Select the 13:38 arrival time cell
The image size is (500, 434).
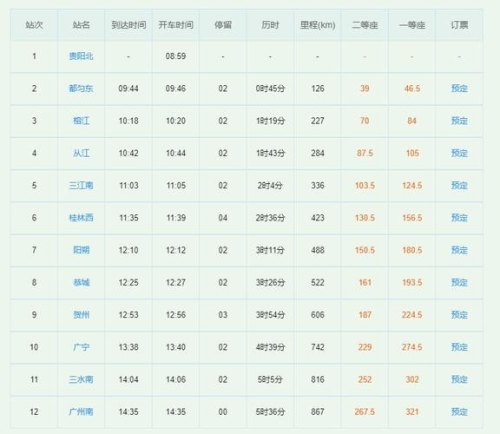128,347
